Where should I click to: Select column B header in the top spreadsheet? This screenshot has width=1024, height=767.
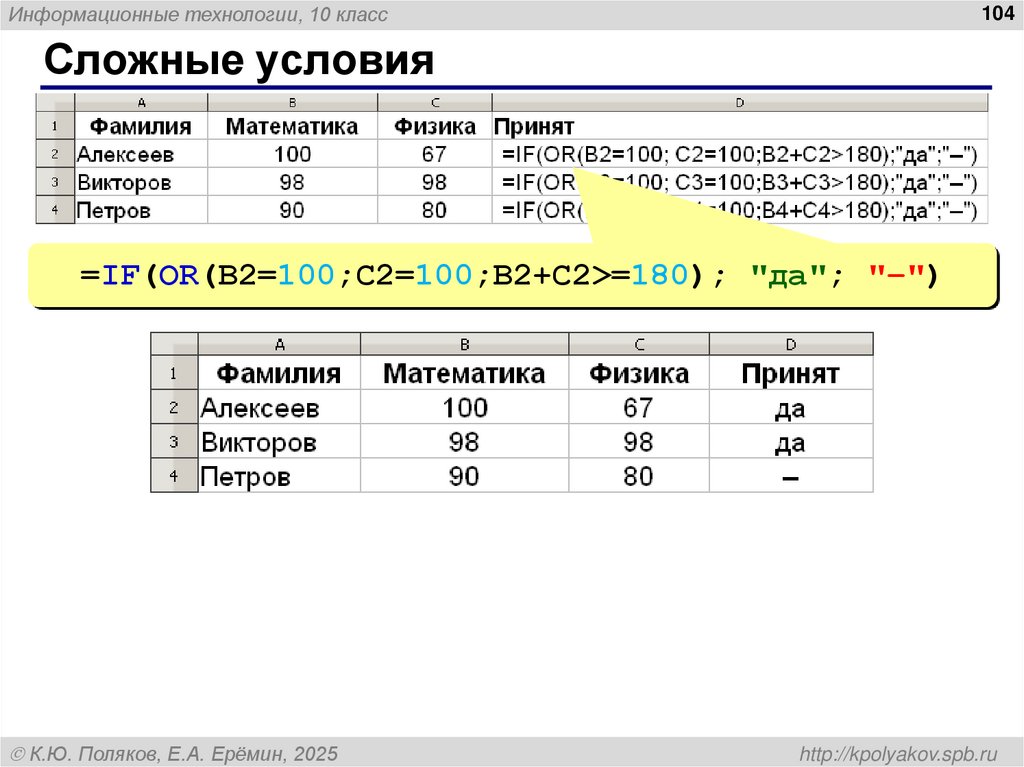click(x=292, y=103)
